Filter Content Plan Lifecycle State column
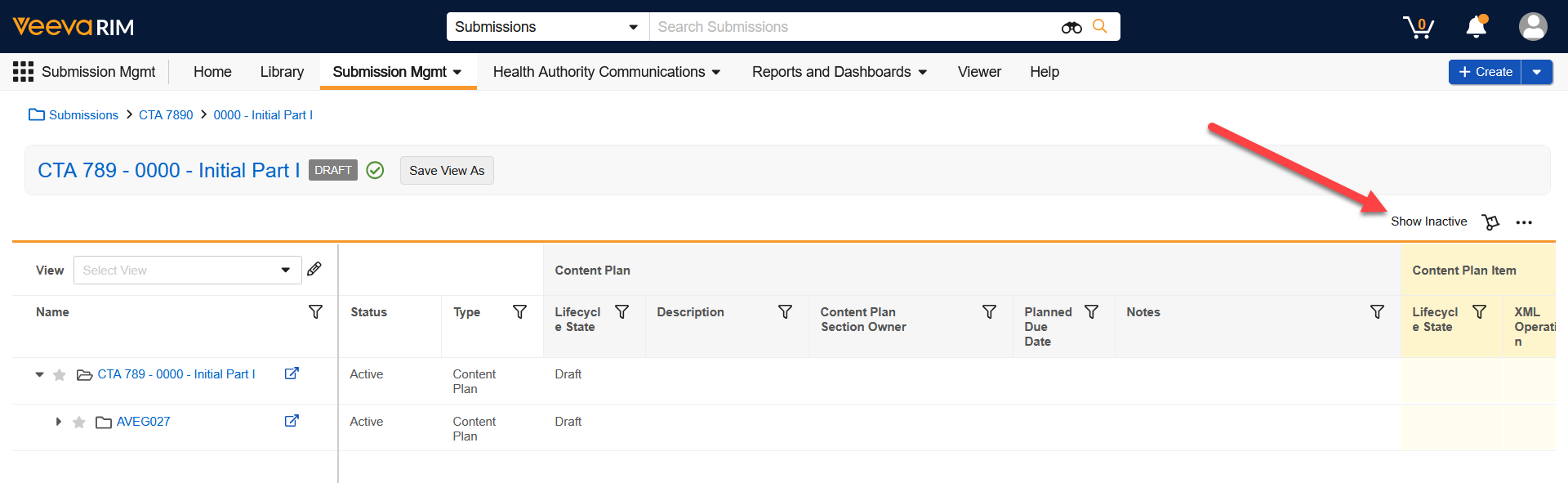 tap(621, 311)
